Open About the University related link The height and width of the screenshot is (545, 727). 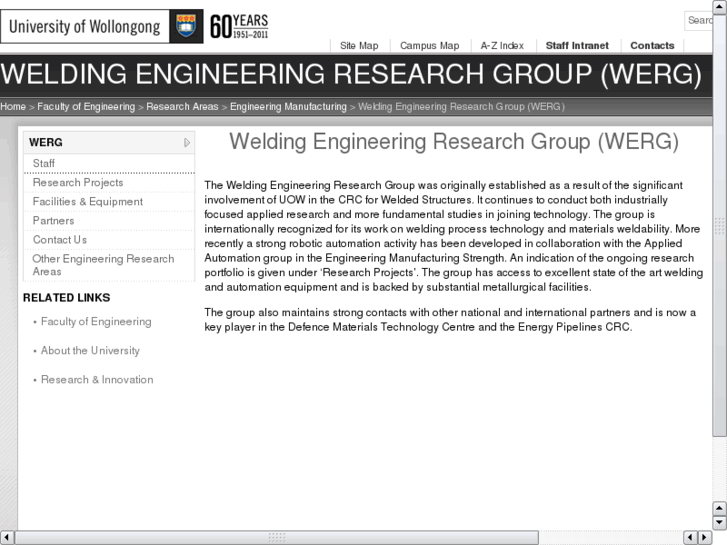coord(90,351)
